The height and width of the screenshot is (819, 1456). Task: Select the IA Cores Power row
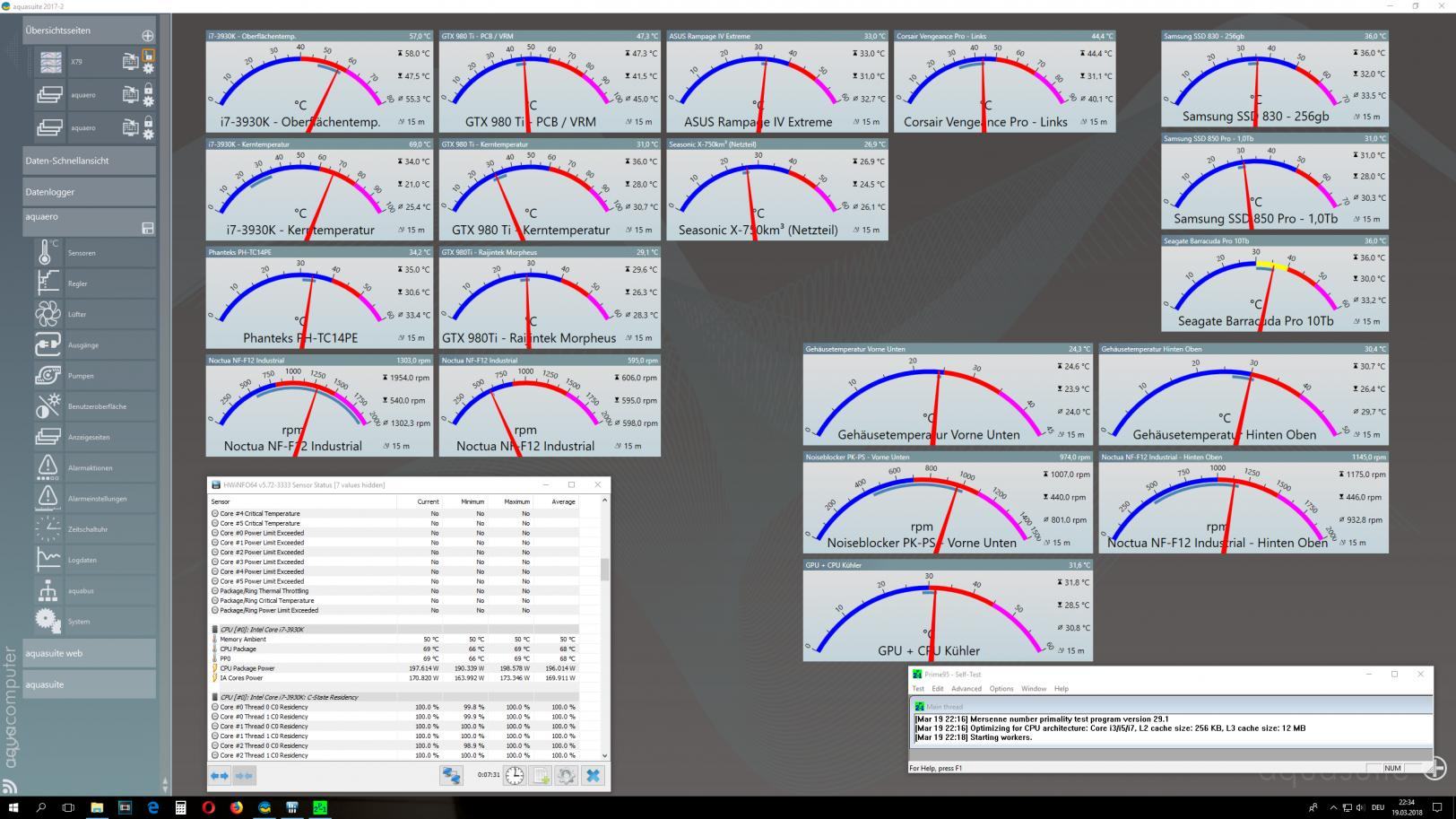click(393, 678)
